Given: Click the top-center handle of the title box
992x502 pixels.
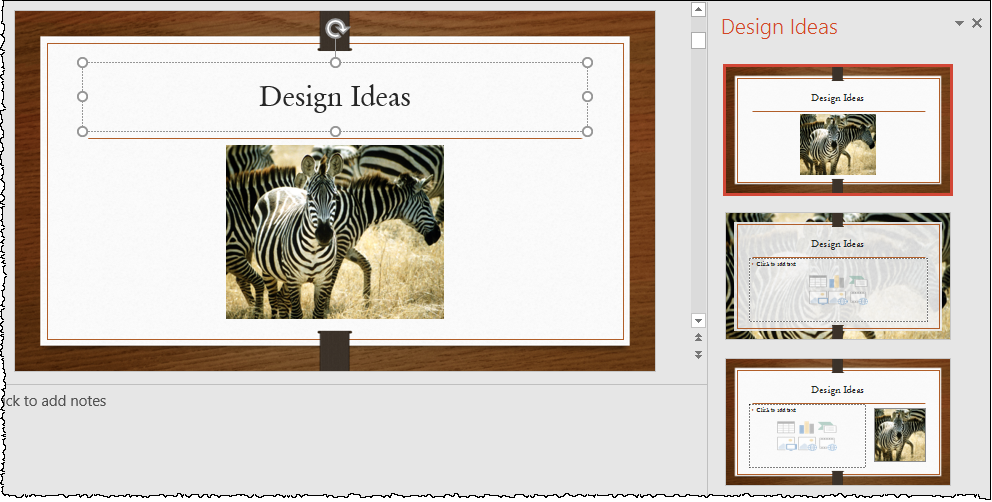Looking at the screenshot, I should (x=335, y=62).
